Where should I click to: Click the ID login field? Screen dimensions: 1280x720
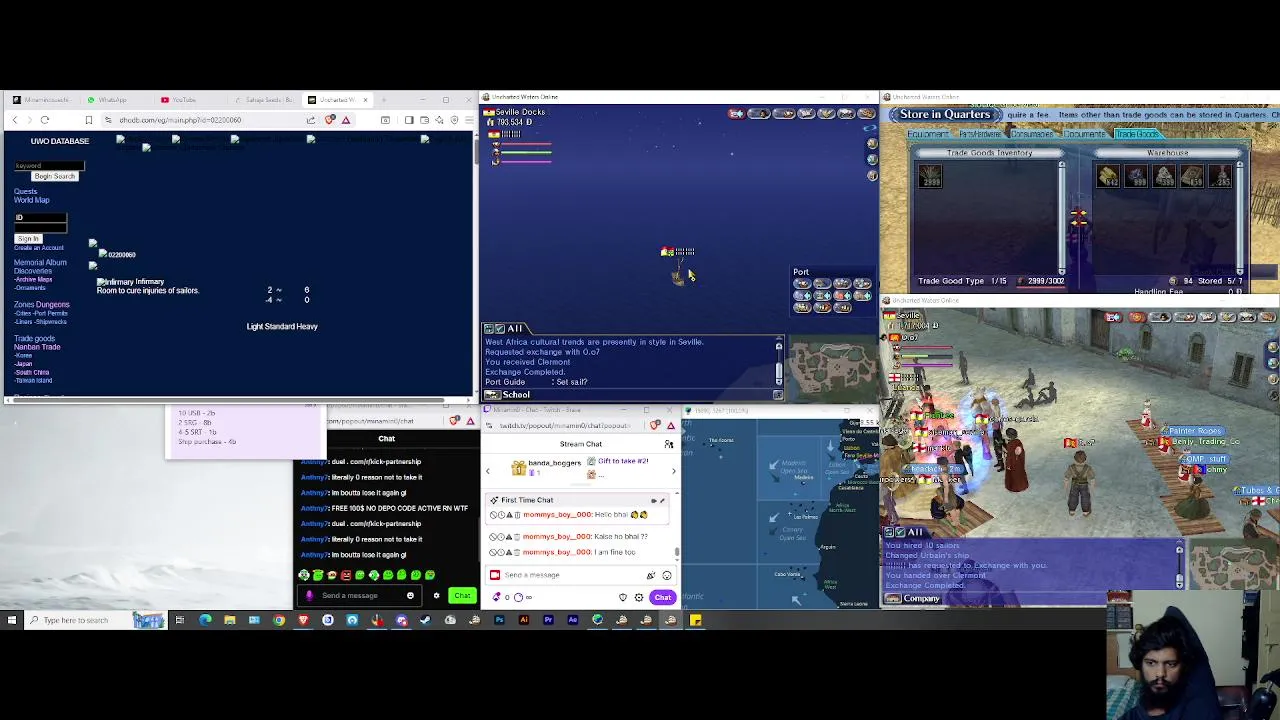(40, 217)
